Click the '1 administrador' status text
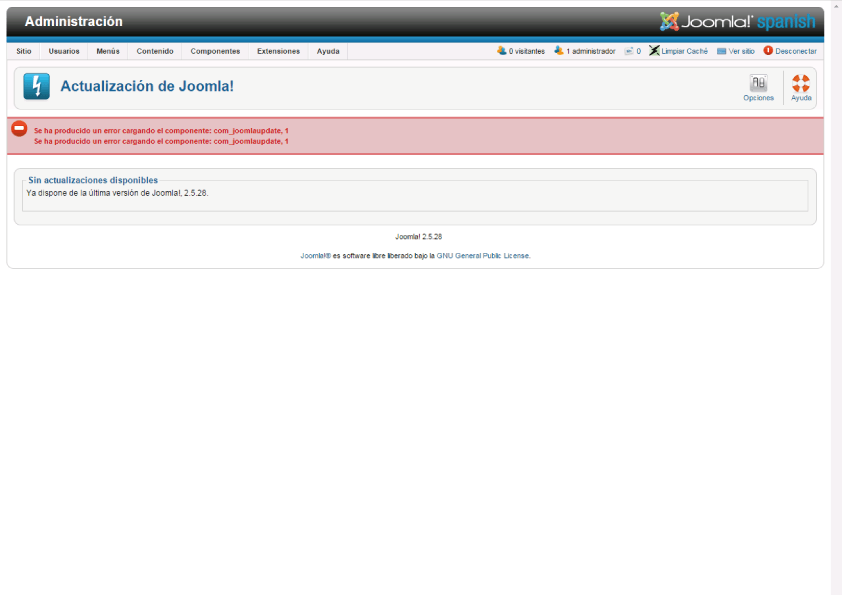842x595 pixels. pos(591,51)
